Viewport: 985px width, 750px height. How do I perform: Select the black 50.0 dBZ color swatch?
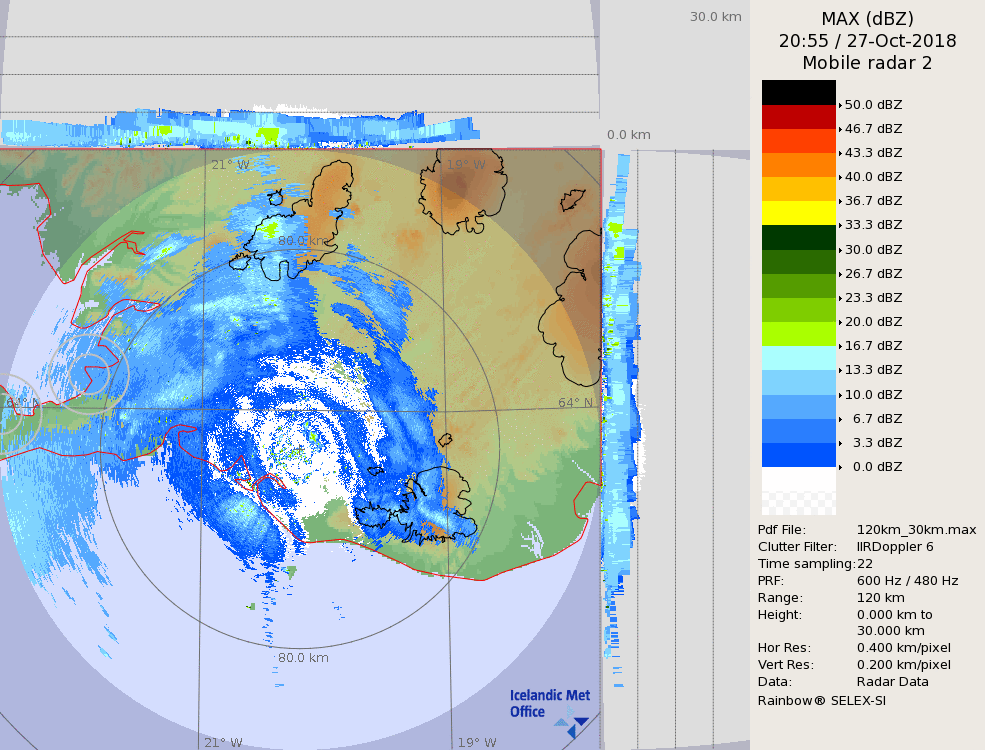(798, 92)
